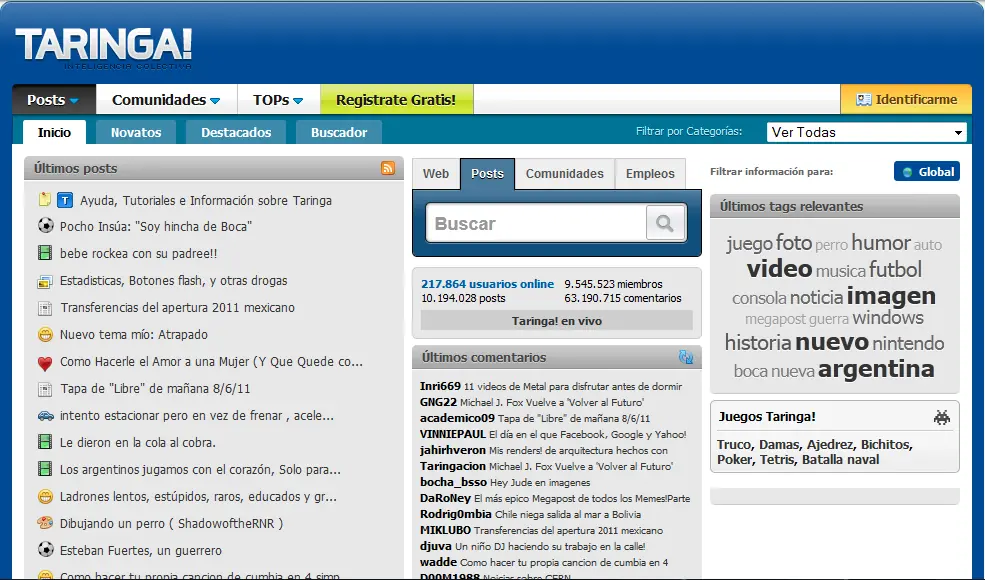Switch to the Destacados tab
The height and width of the screenshot is (580, 985).
click(235, 132)
